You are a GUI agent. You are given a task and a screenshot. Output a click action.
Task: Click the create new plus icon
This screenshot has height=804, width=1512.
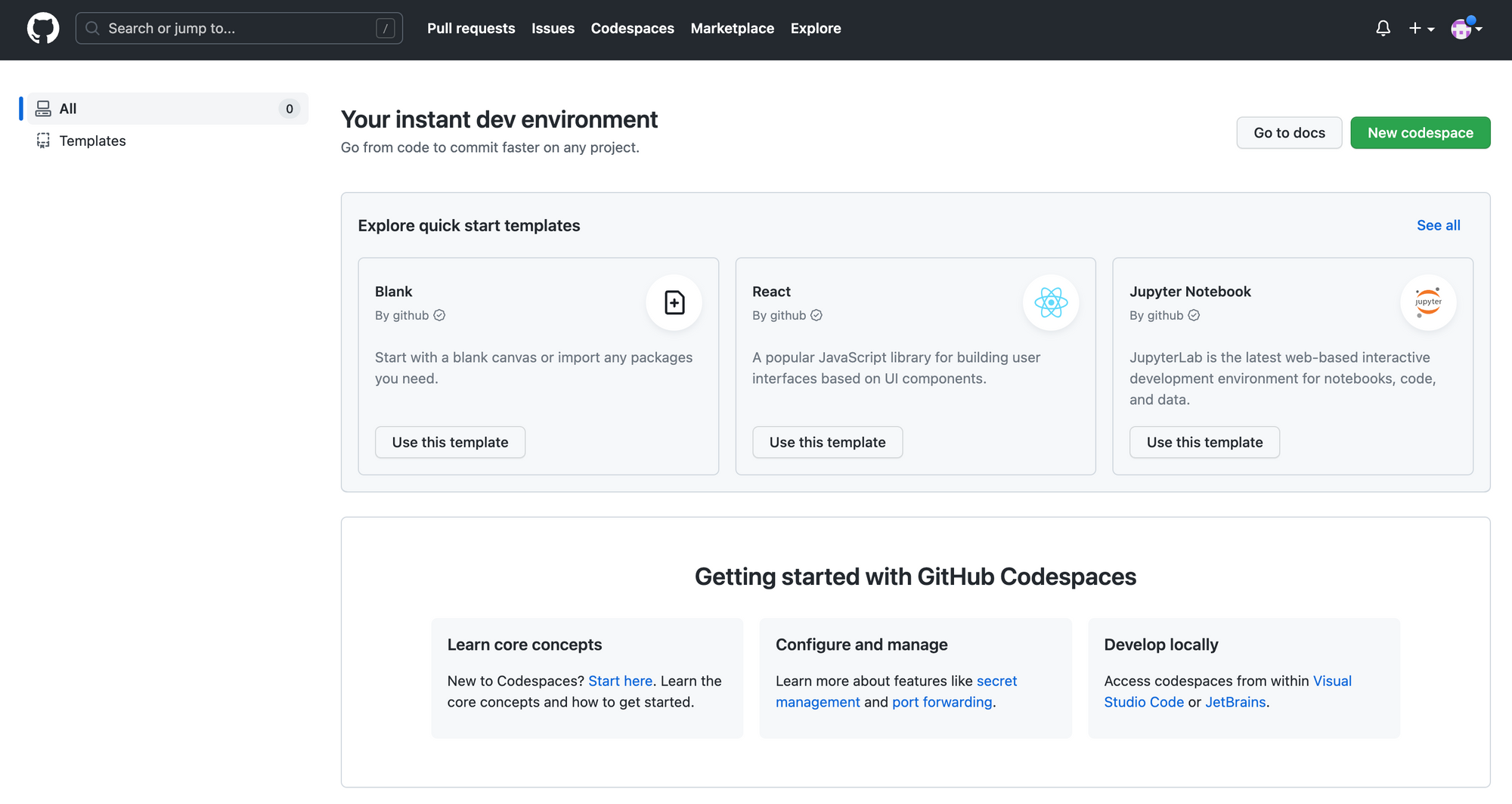pyautogui.click(x=1414, y=28)
